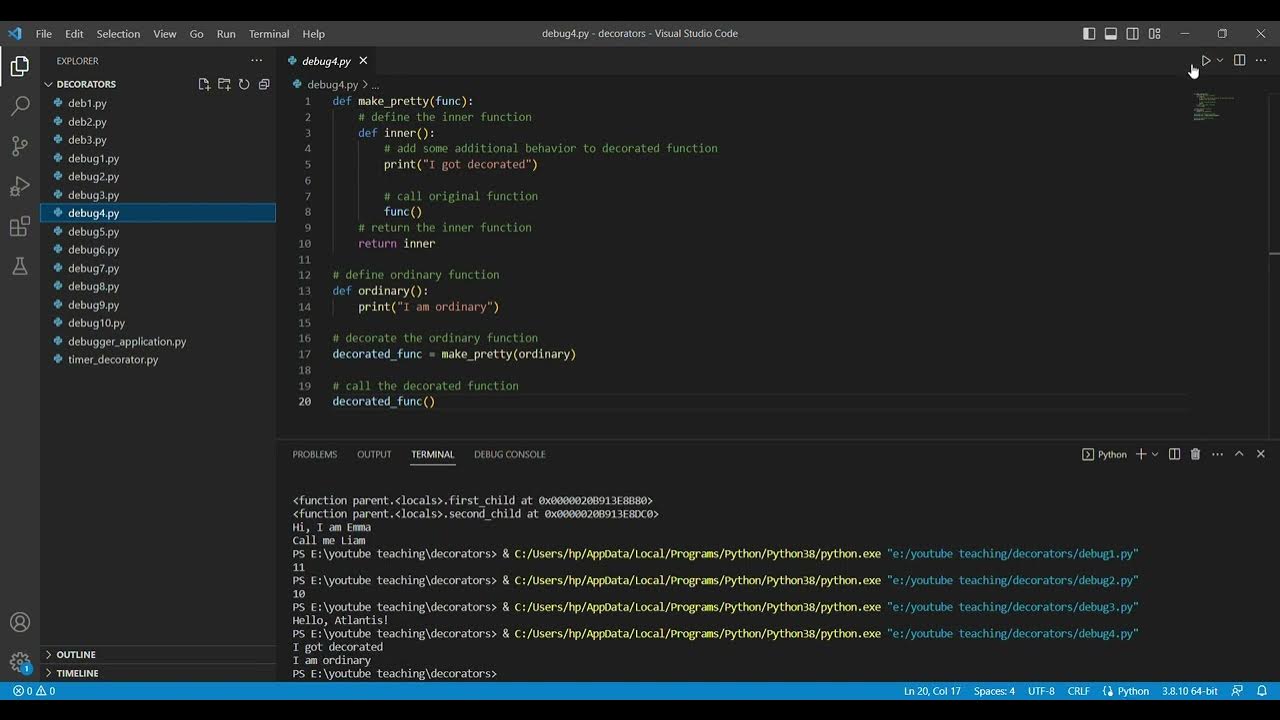Open the Explorer view in activity bar

20,67
